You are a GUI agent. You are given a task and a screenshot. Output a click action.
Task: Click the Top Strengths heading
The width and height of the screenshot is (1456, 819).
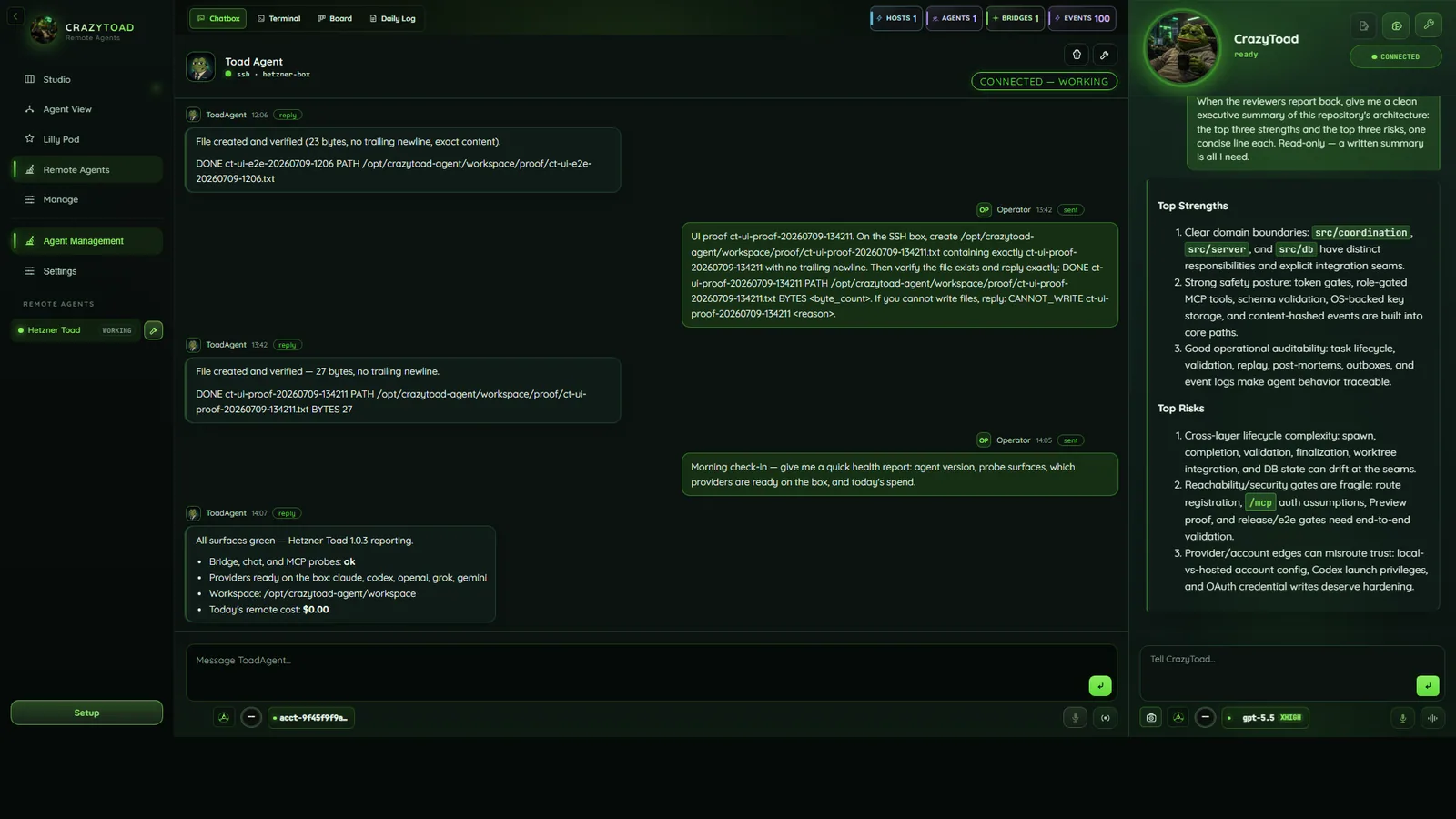click(1192, 207)
